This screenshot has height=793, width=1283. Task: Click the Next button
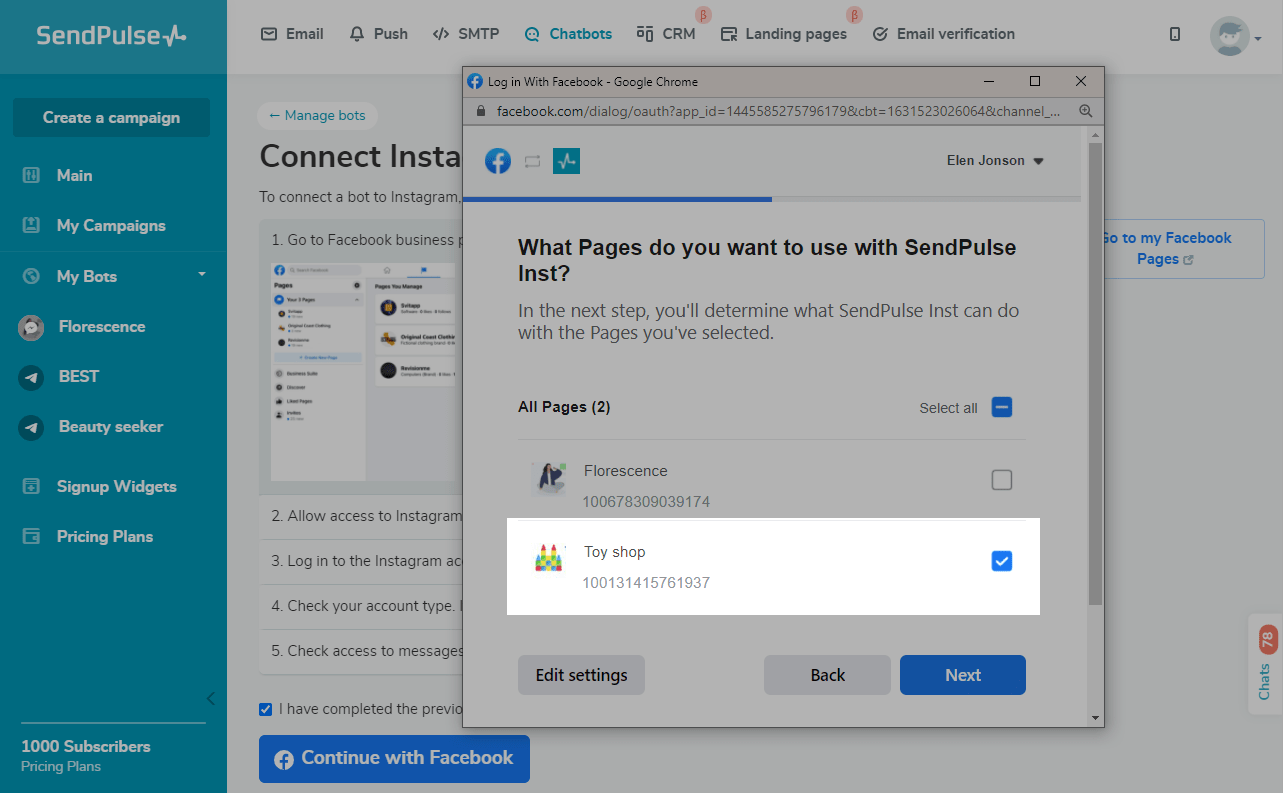click(962, 675)
